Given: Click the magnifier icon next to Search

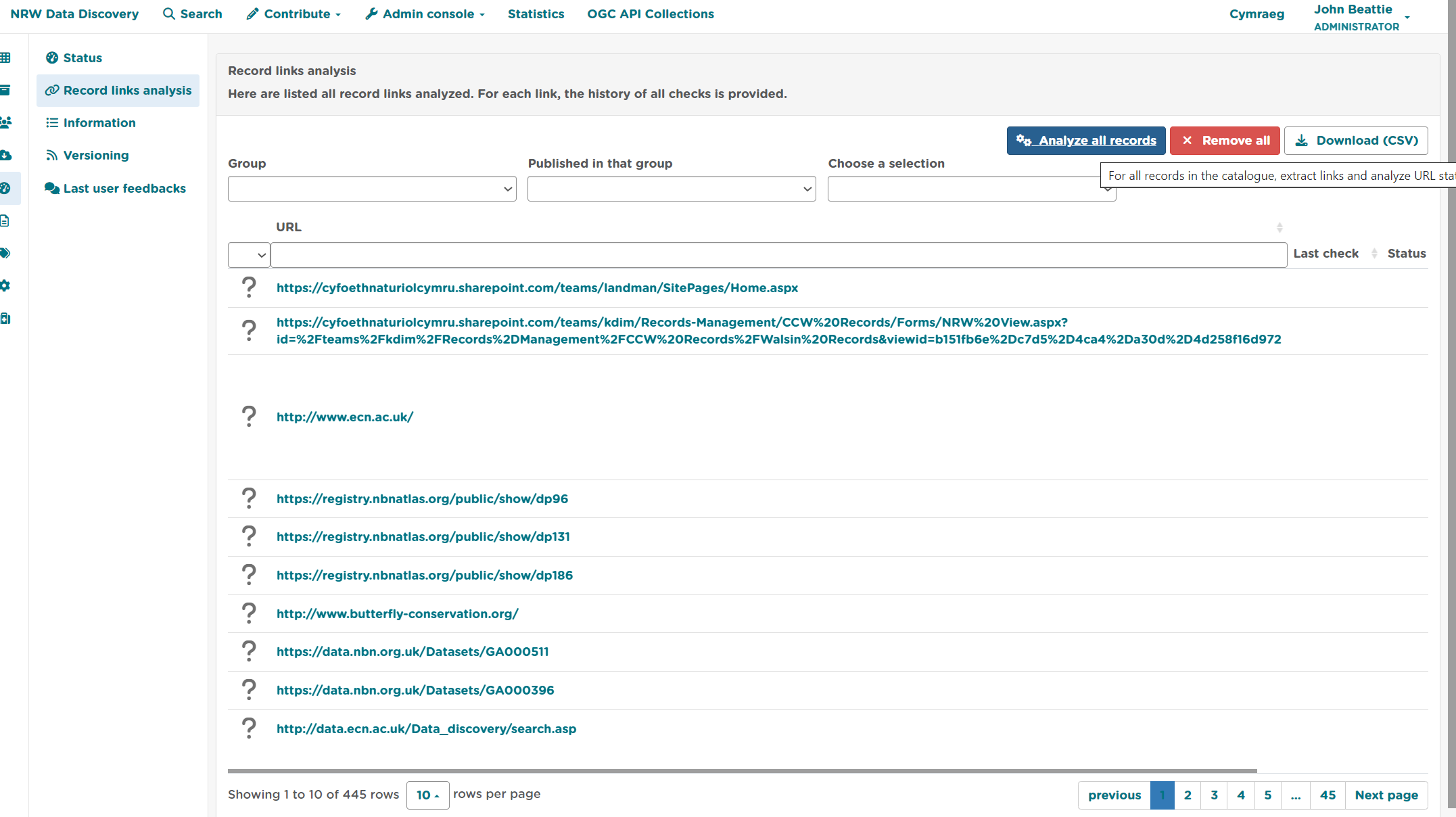Looking at the screenshot, I should (169, 14).
